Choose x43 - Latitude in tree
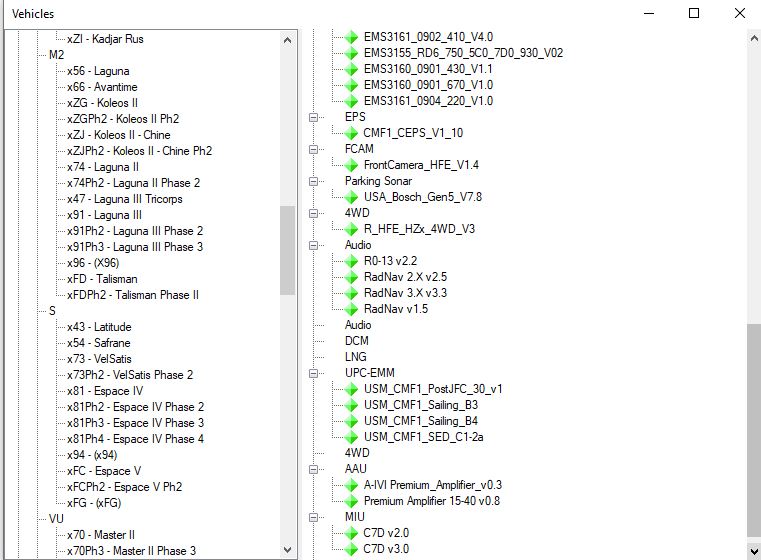This screenshot has height=560, width=761. 99,327
